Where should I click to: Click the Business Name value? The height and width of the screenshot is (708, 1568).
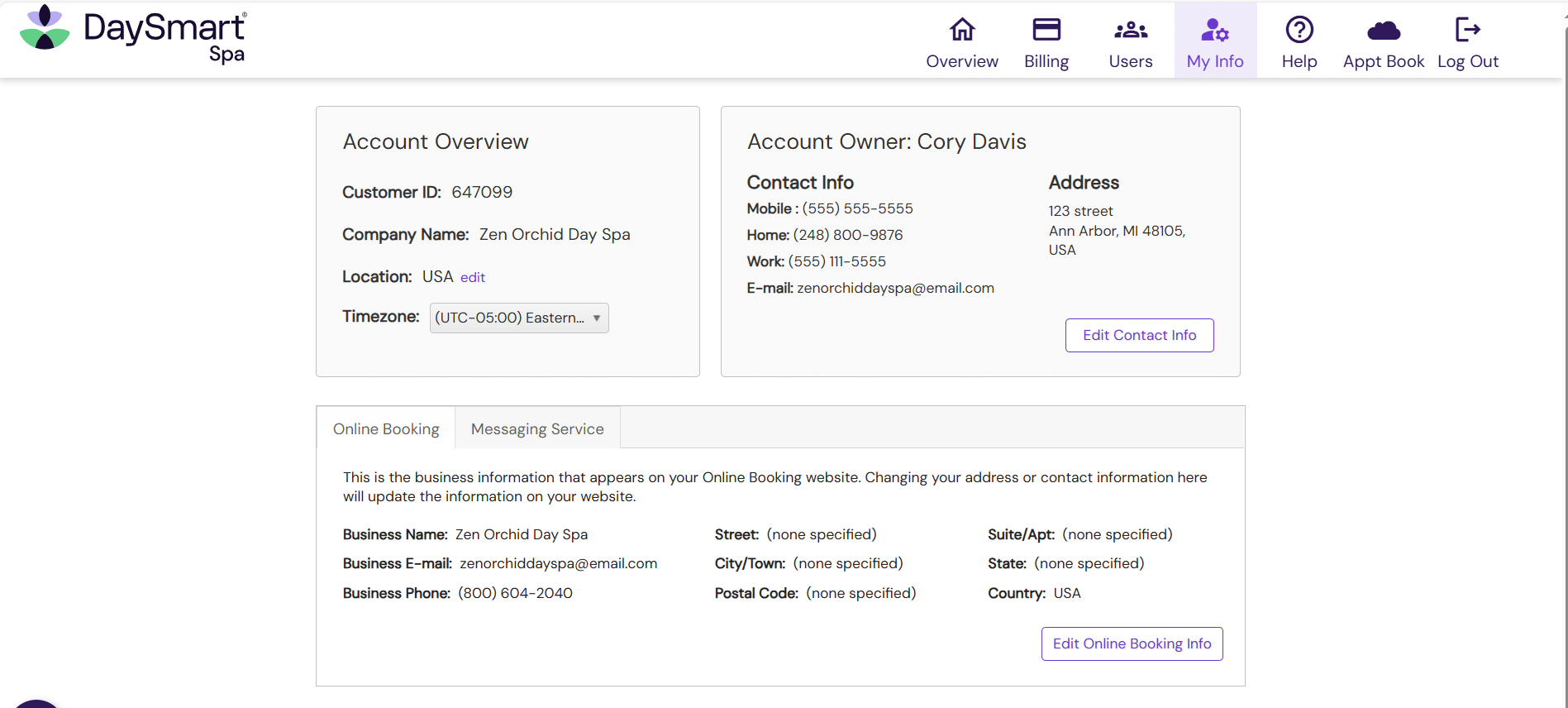click(522, 534)
